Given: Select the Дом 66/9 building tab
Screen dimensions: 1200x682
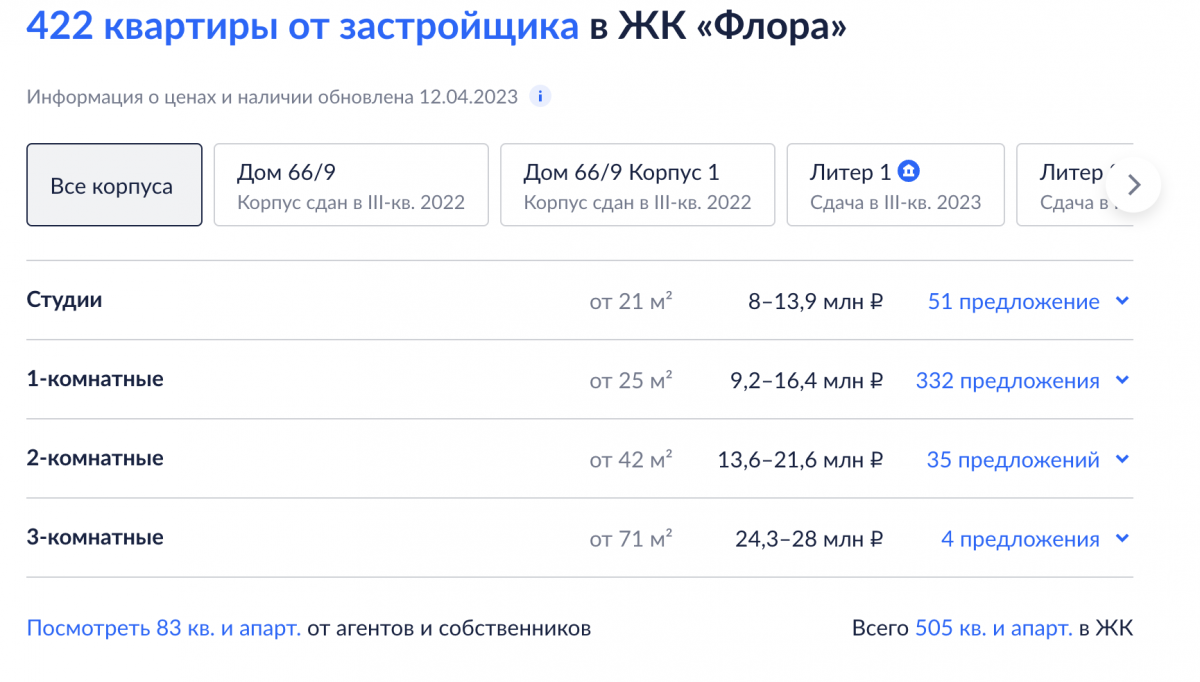Looking at the screenshot, I should [x=351, y=185].
